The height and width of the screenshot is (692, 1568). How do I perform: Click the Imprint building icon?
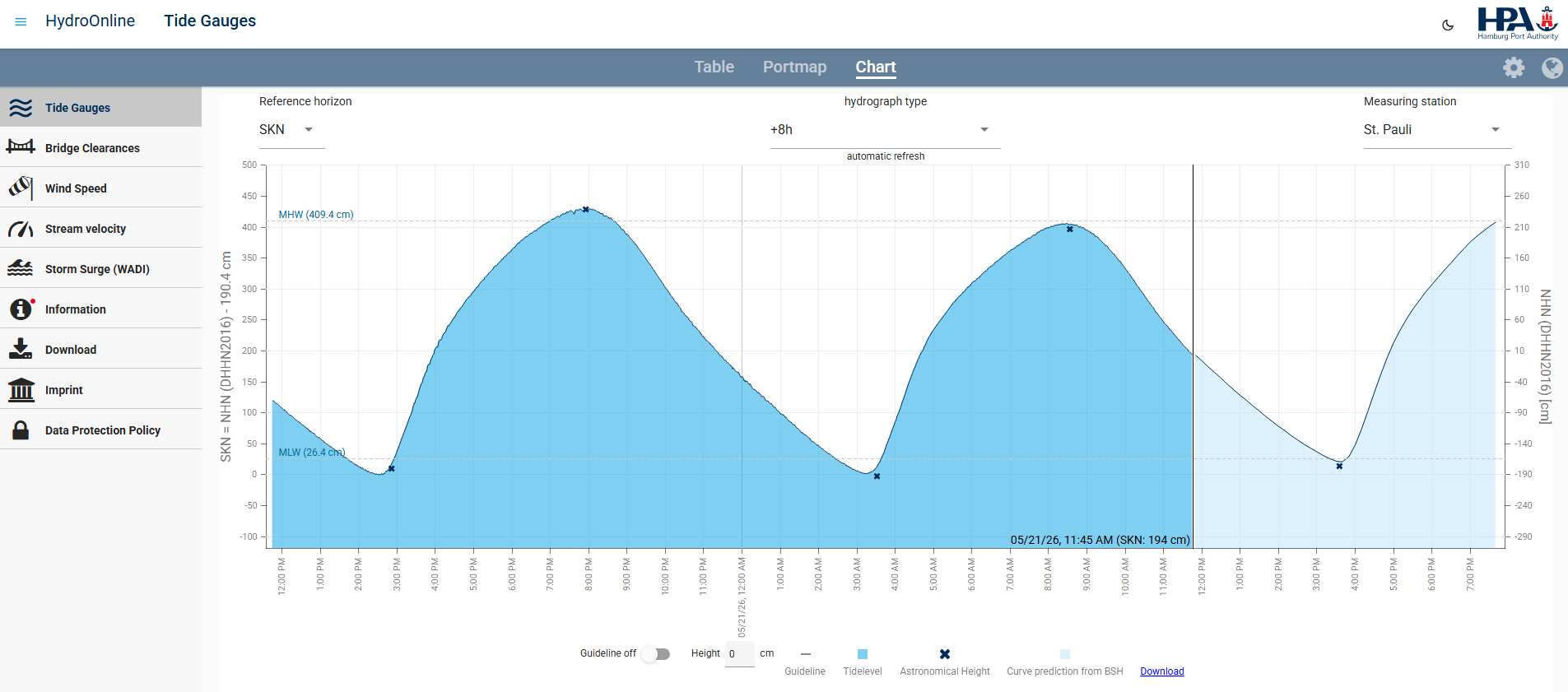21,389
